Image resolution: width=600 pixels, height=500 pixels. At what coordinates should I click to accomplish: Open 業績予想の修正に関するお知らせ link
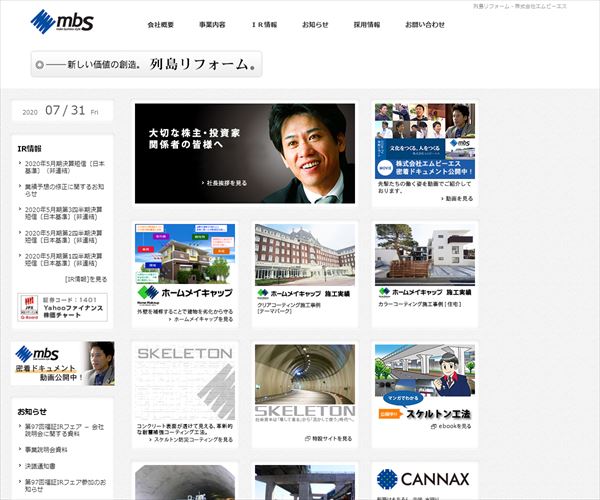[x=64, y=190]
